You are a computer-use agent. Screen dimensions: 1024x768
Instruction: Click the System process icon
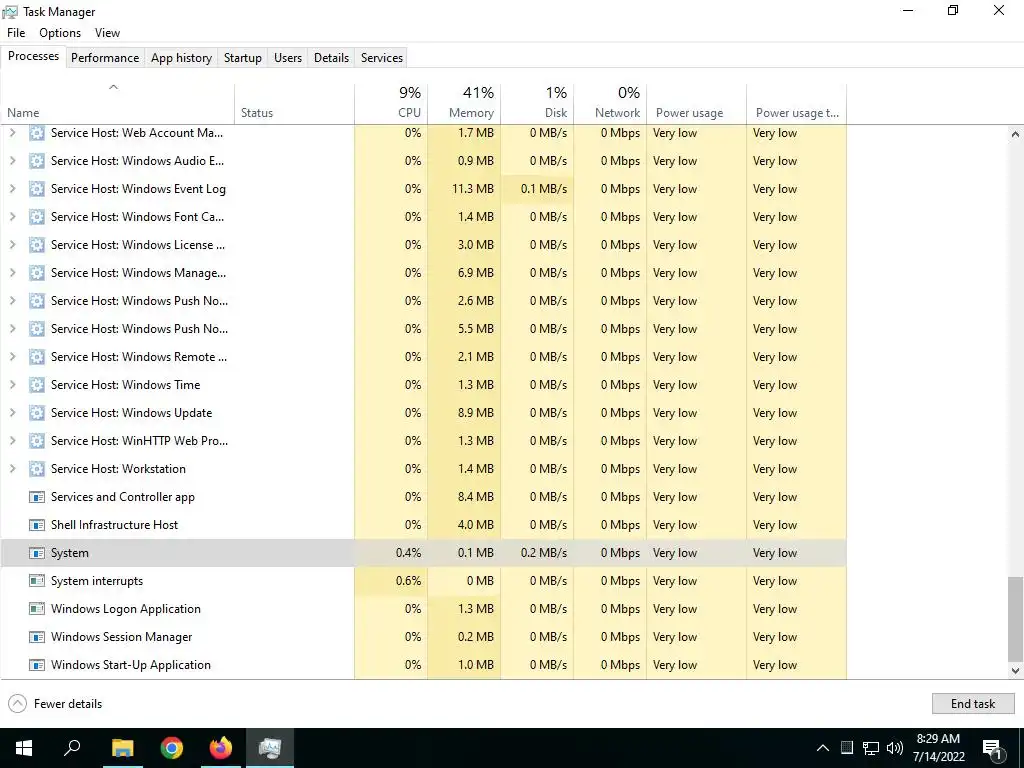point(37,553)
